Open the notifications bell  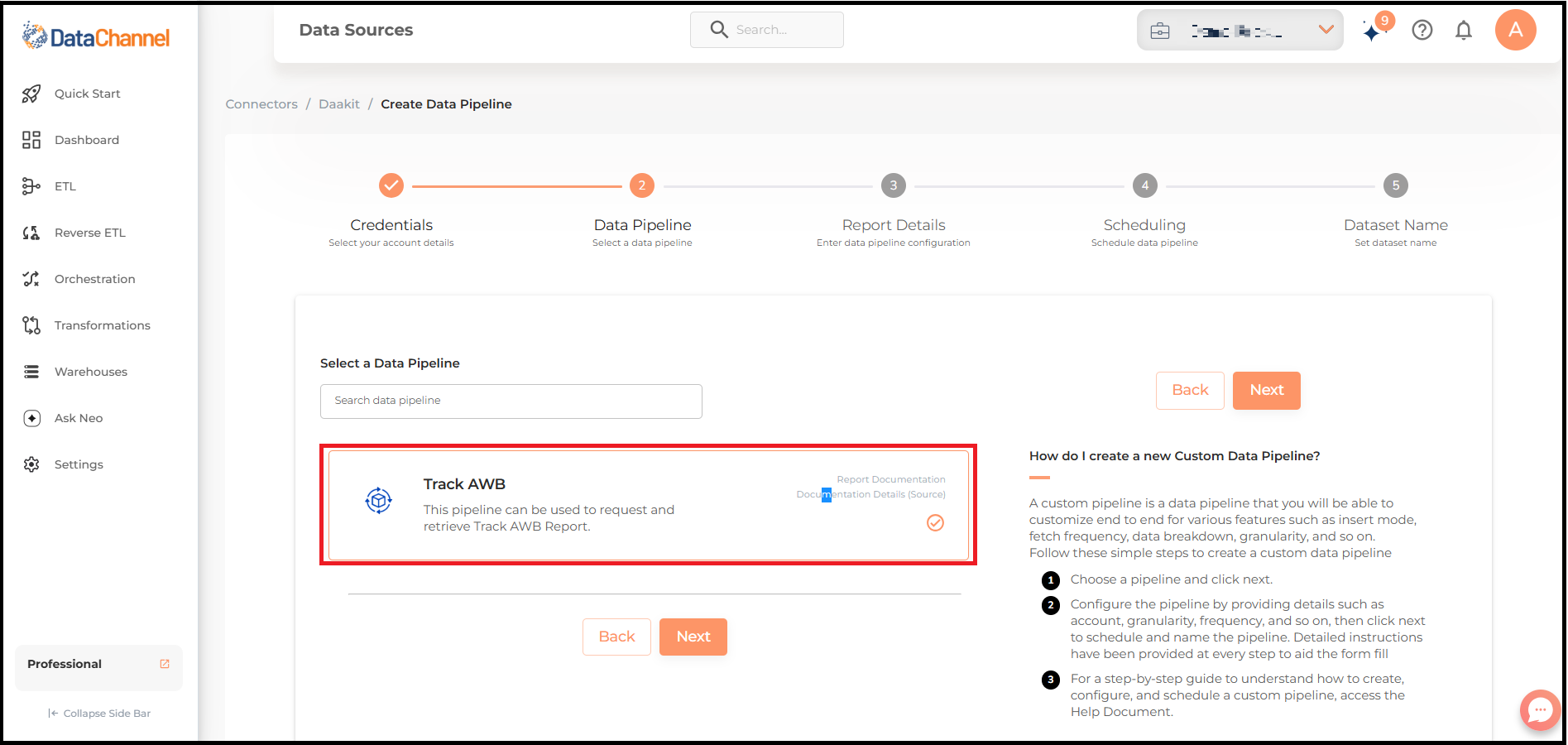[1464, 31]
